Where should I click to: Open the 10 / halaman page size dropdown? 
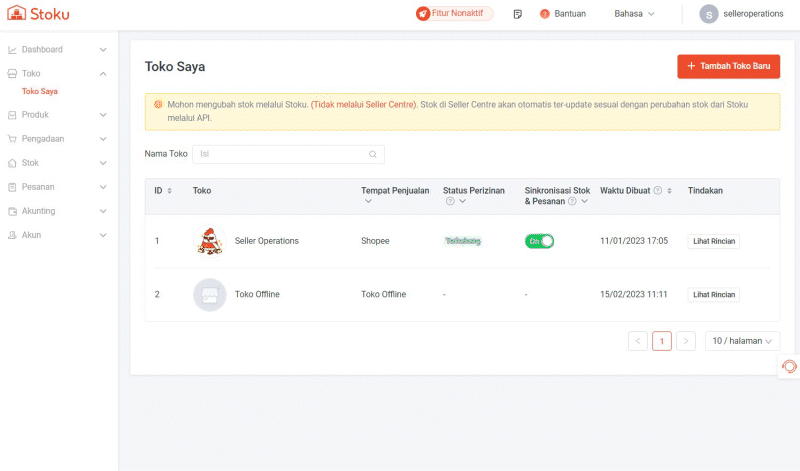741,341
